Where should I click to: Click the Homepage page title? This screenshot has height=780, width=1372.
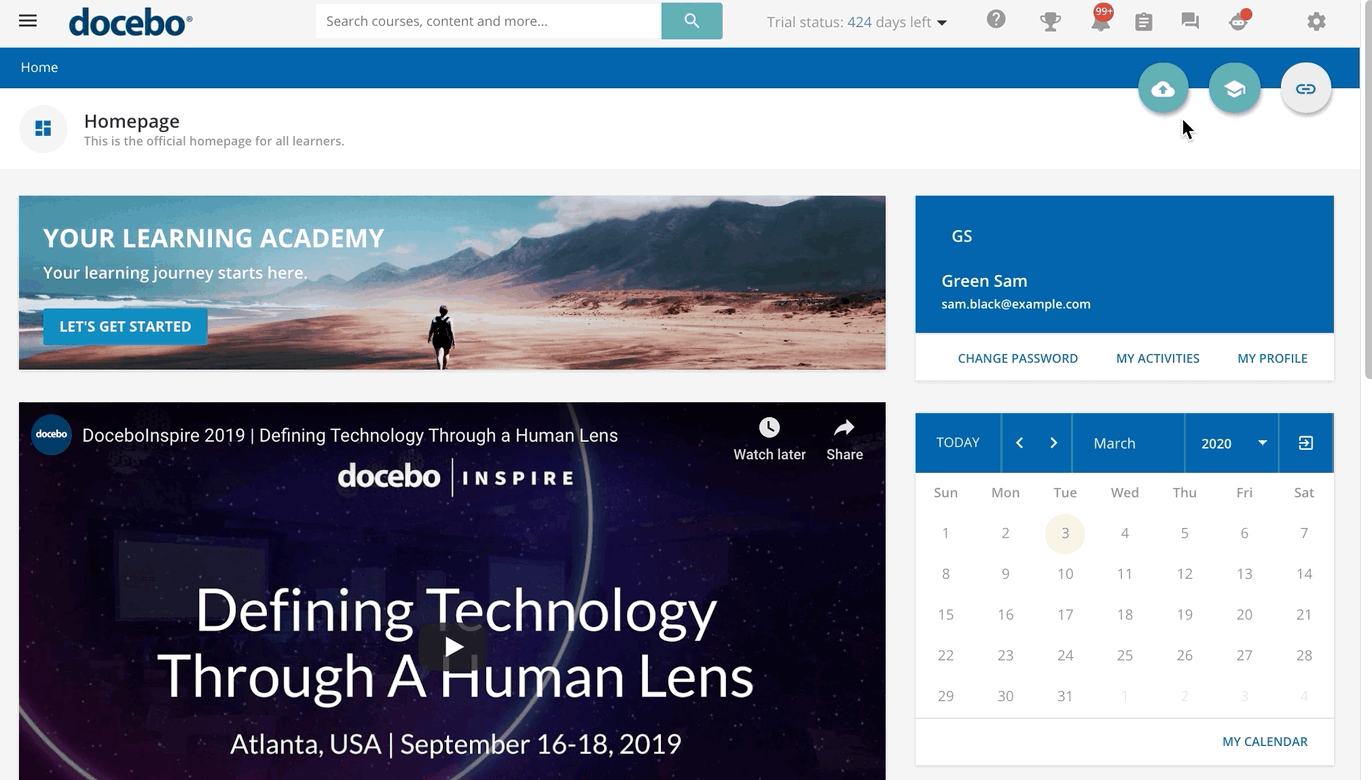click(x=132, y=121)
